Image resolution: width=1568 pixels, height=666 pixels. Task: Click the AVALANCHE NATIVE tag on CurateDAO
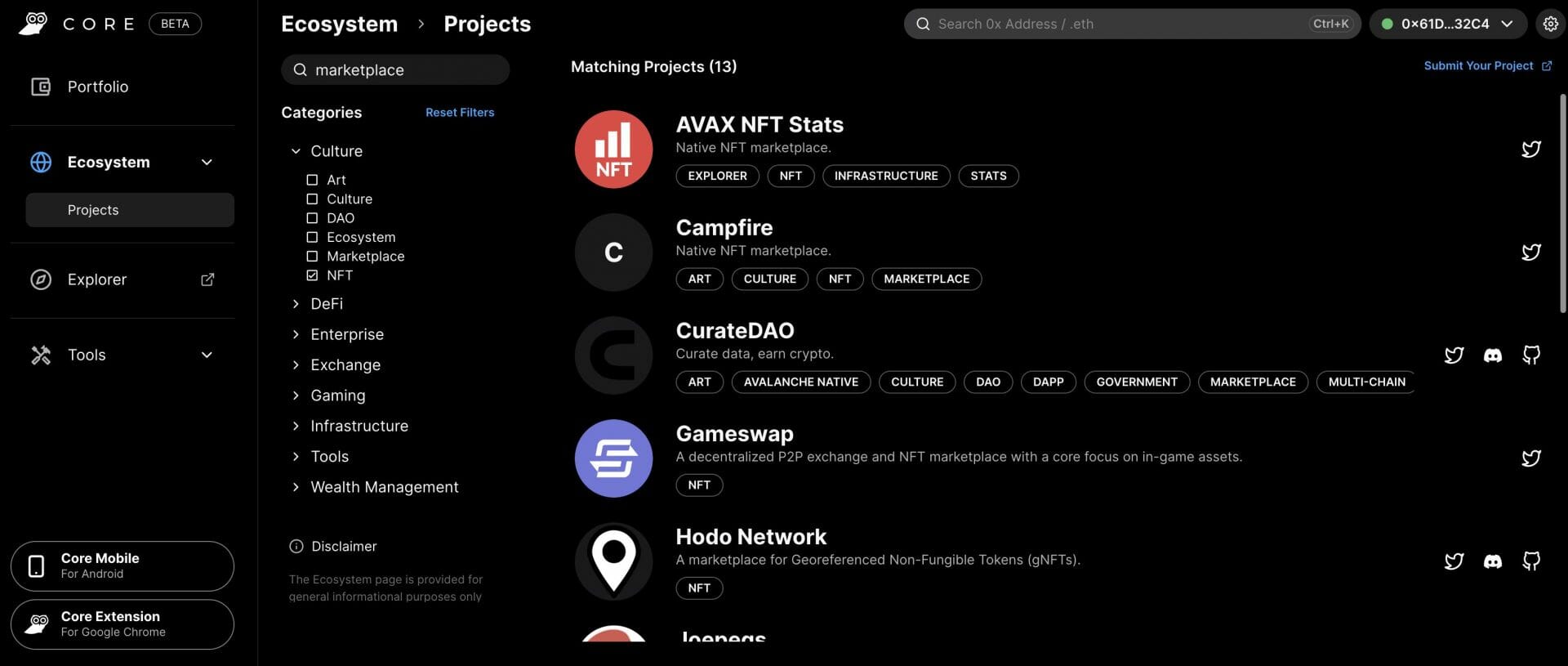click(801, 382)
